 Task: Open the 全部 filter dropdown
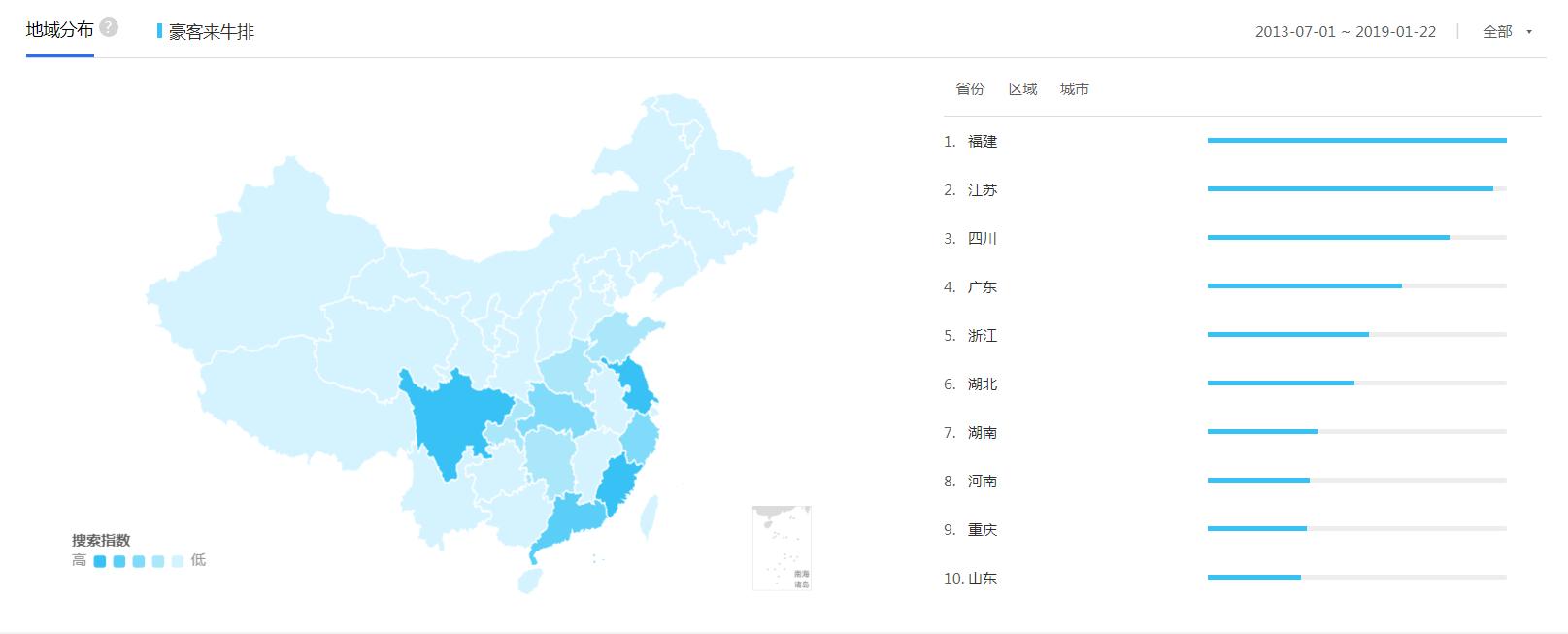pyautogui.click(x=1496, y=31)
